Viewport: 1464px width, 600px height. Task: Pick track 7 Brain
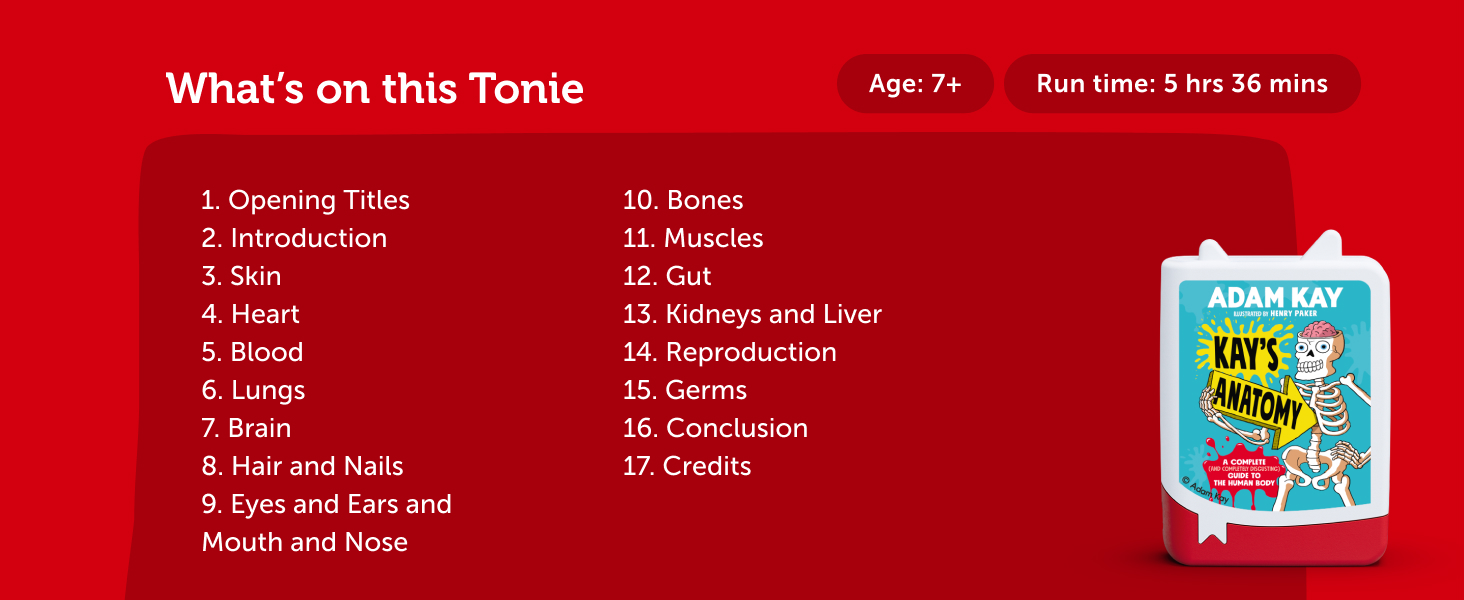click(x=246, y=428)
